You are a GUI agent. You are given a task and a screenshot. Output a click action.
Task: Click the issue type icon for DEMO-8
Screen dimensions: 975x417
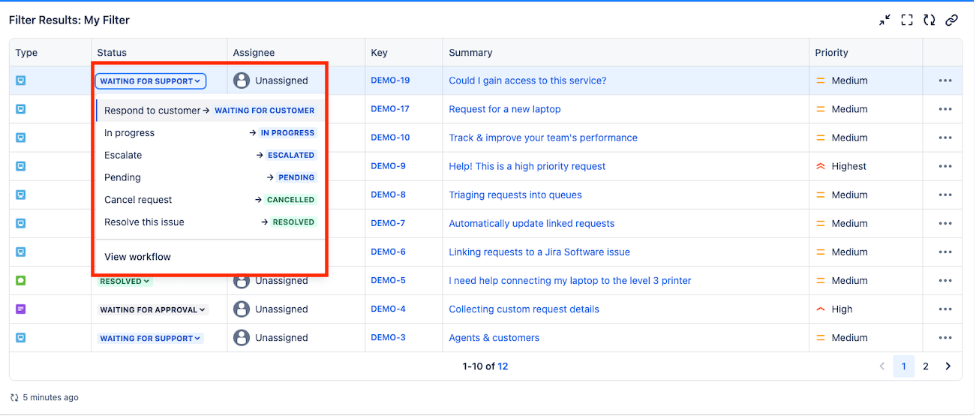21,195
